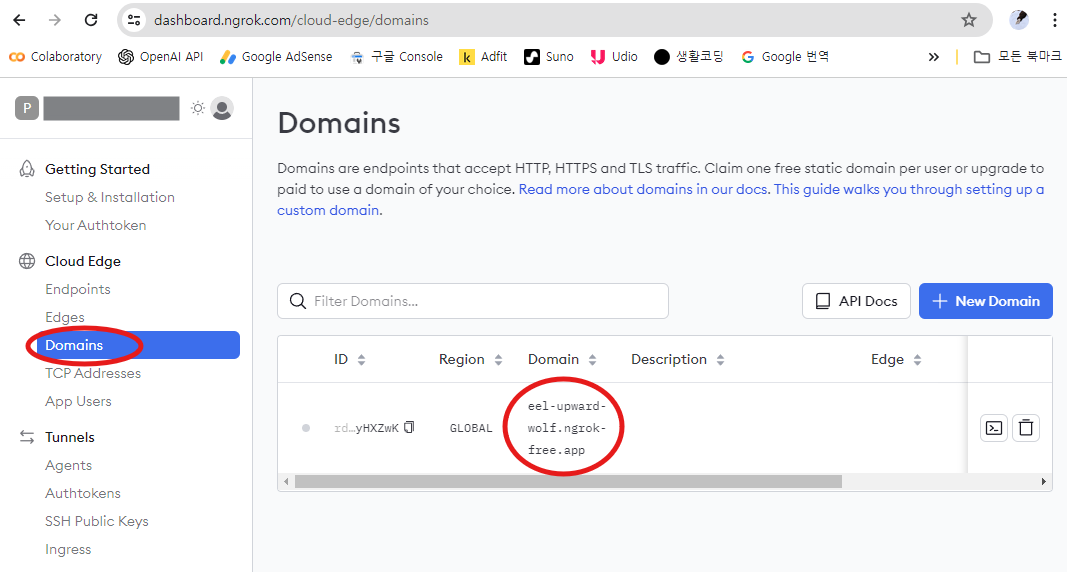This screenshot has width=1067, height=572.
Task: Click the status dot of the domain row
Action: pyautogui.click(x=306, y=428)
